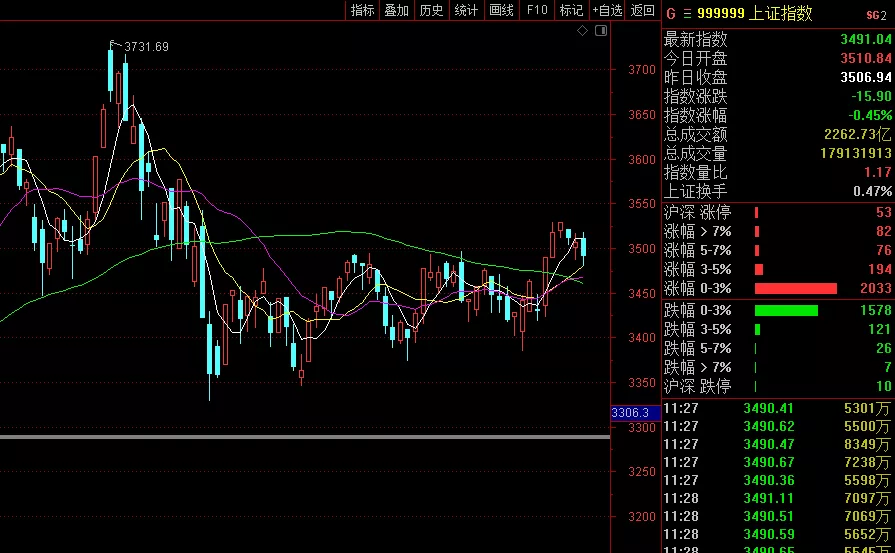Image resolution: width=895 pixels, height=553 pixels.
Task: Click the 跌幅 3-5% count 121
Action: [880, 329]
